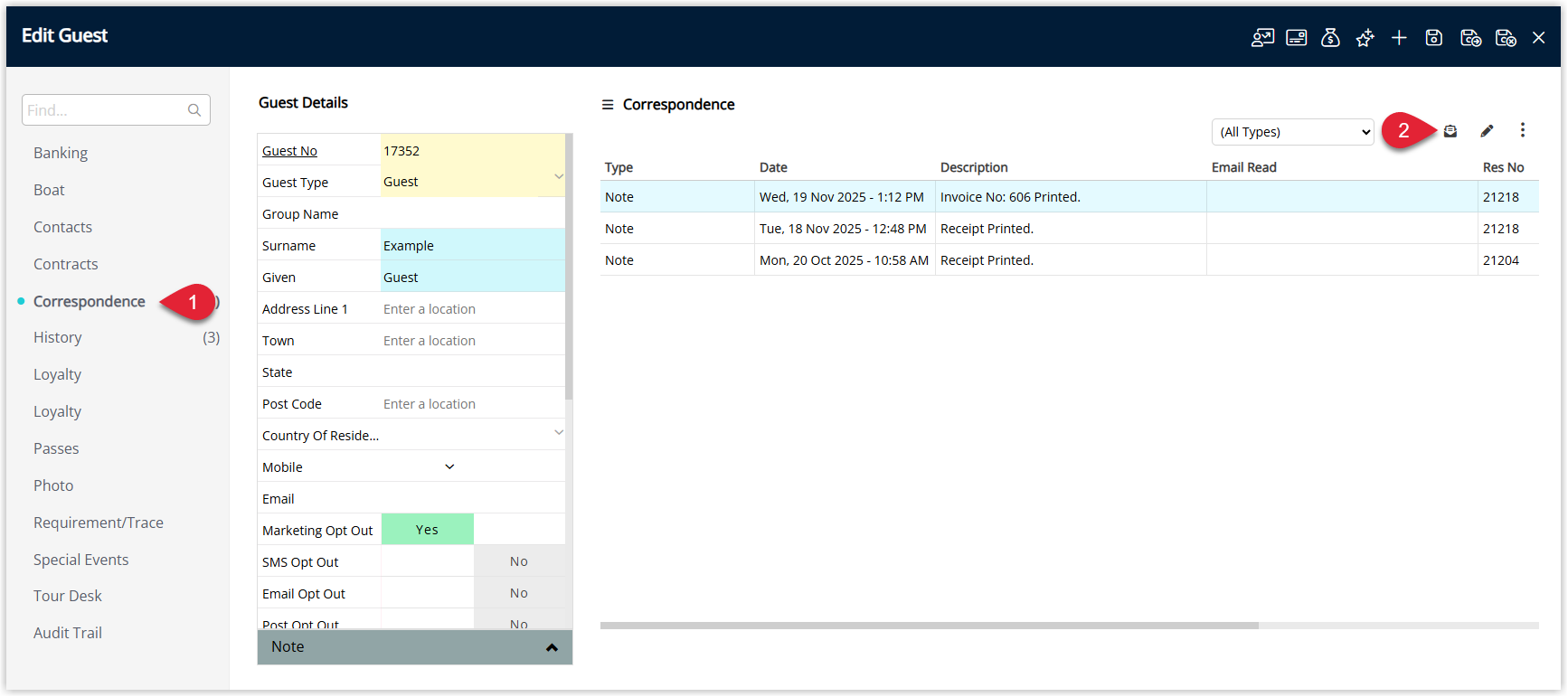Collapse the Note panel arrow
The image size is (1568, 697).
[552, 647]
